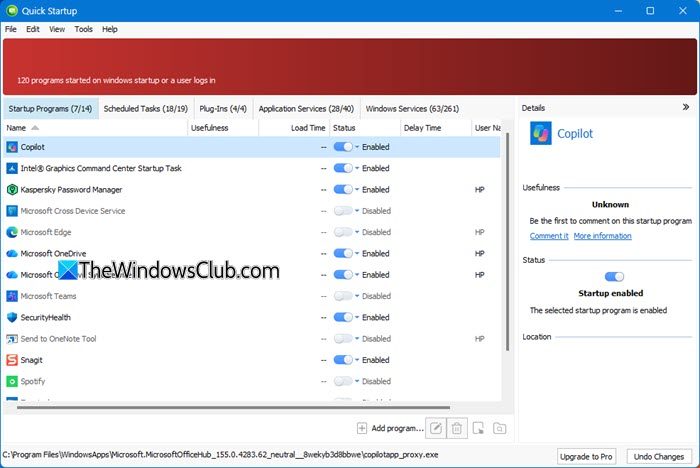Sort by the Load Time column header

294,128
